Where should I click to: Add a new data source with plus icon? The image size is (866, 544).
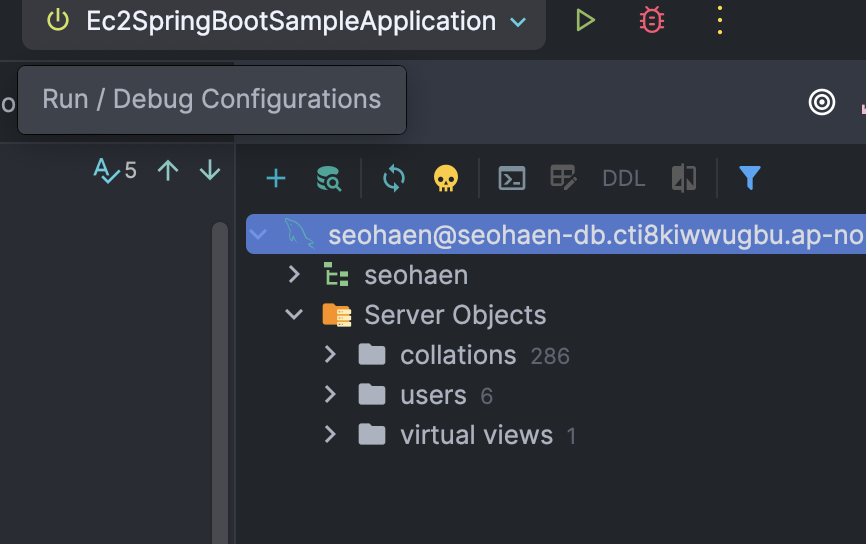[276, 178]
